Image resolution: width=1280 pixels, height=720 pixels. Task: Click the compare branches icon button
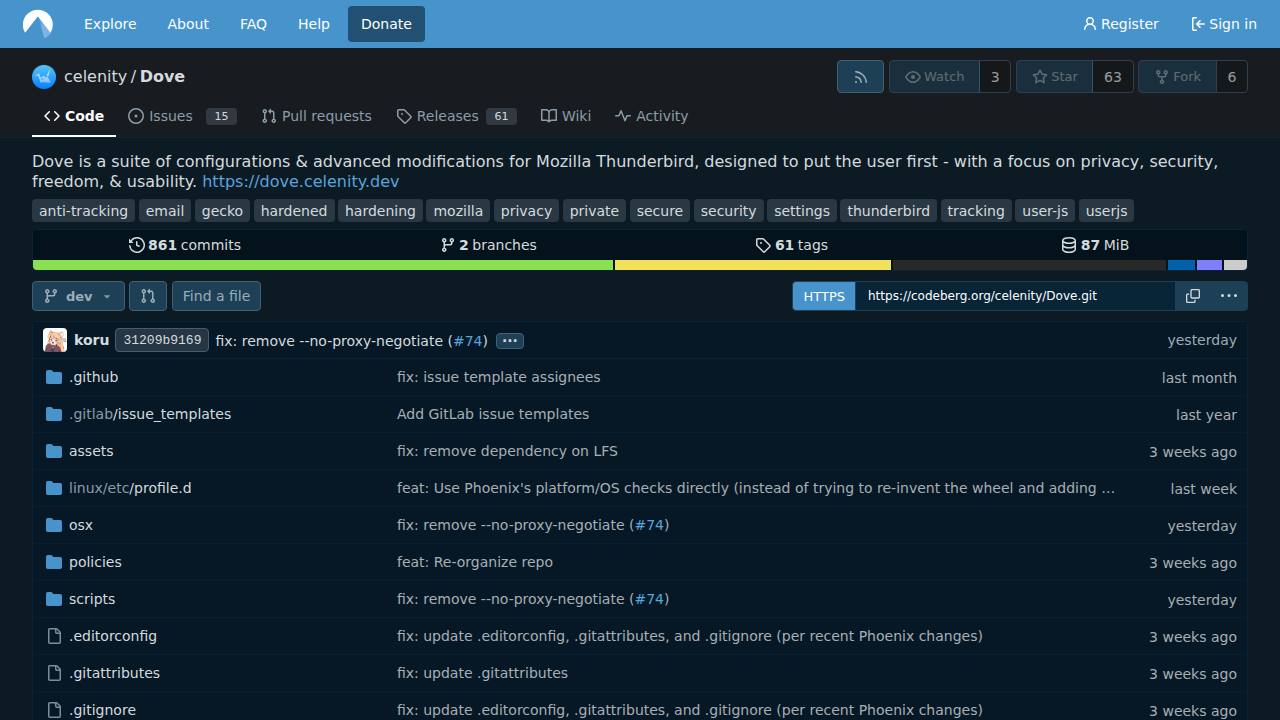(148, 296)
